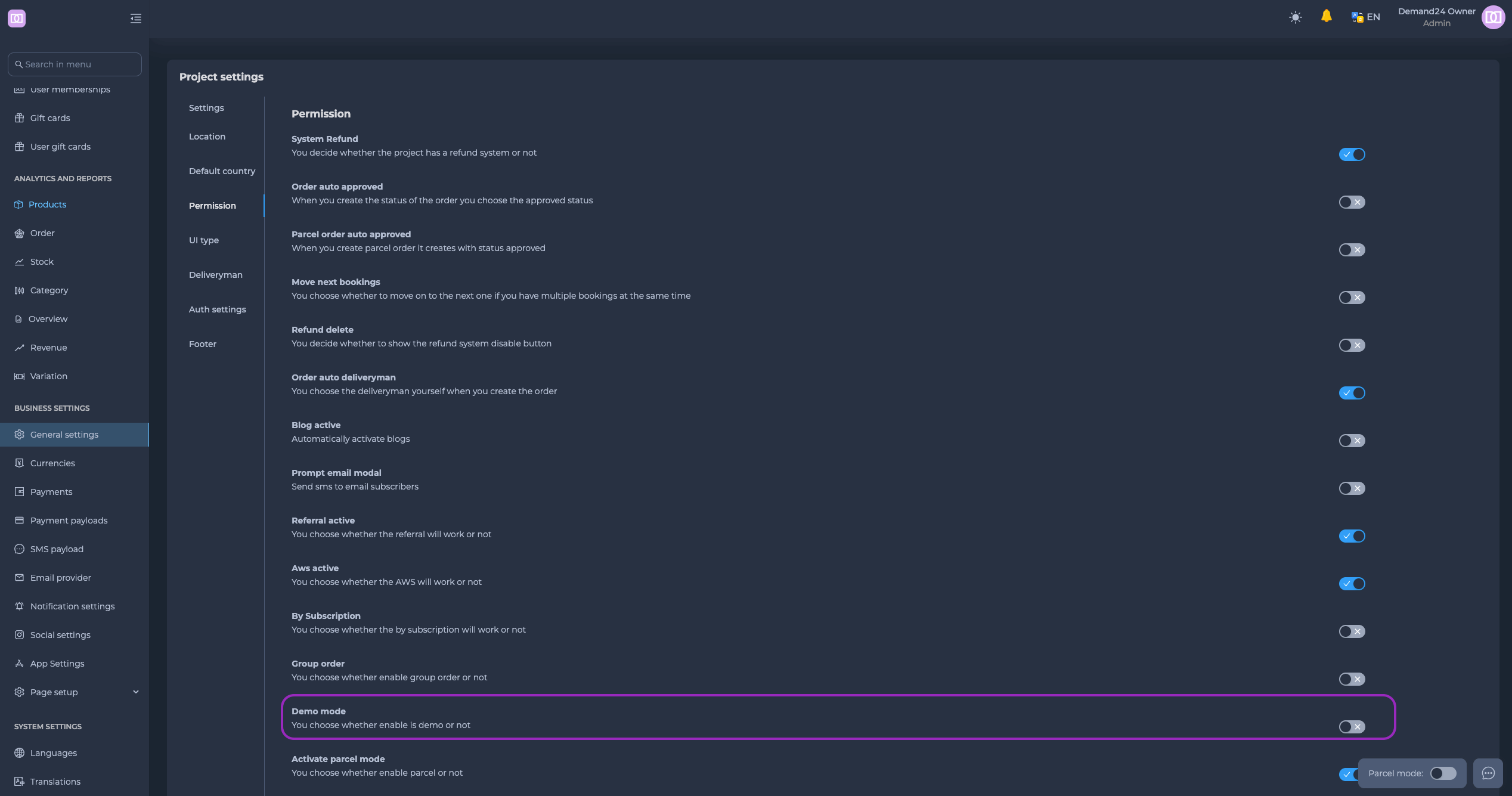Open notifications with the bell icon
The image size is (1512, 796).
(1326, 16)
